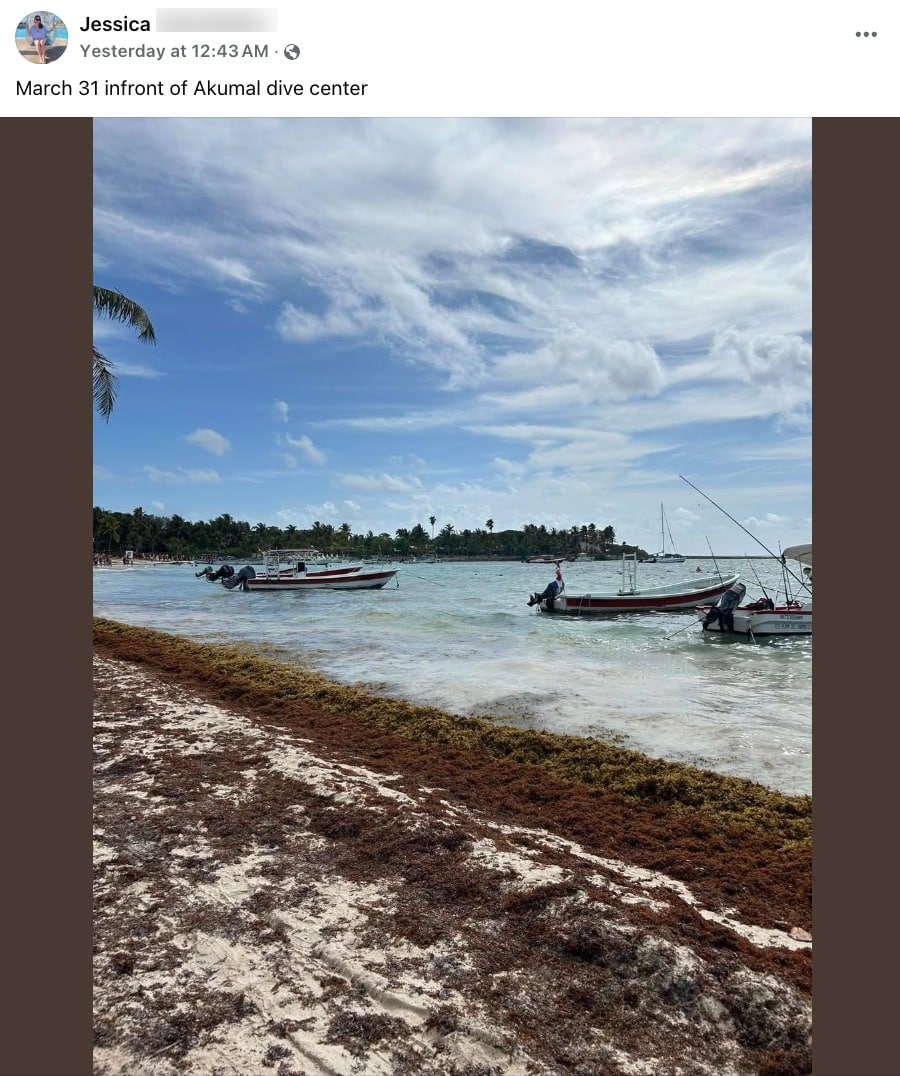Click the blurred surname next to Jessica
This screenshot has width=900, height=1076.
click(216, 21)
